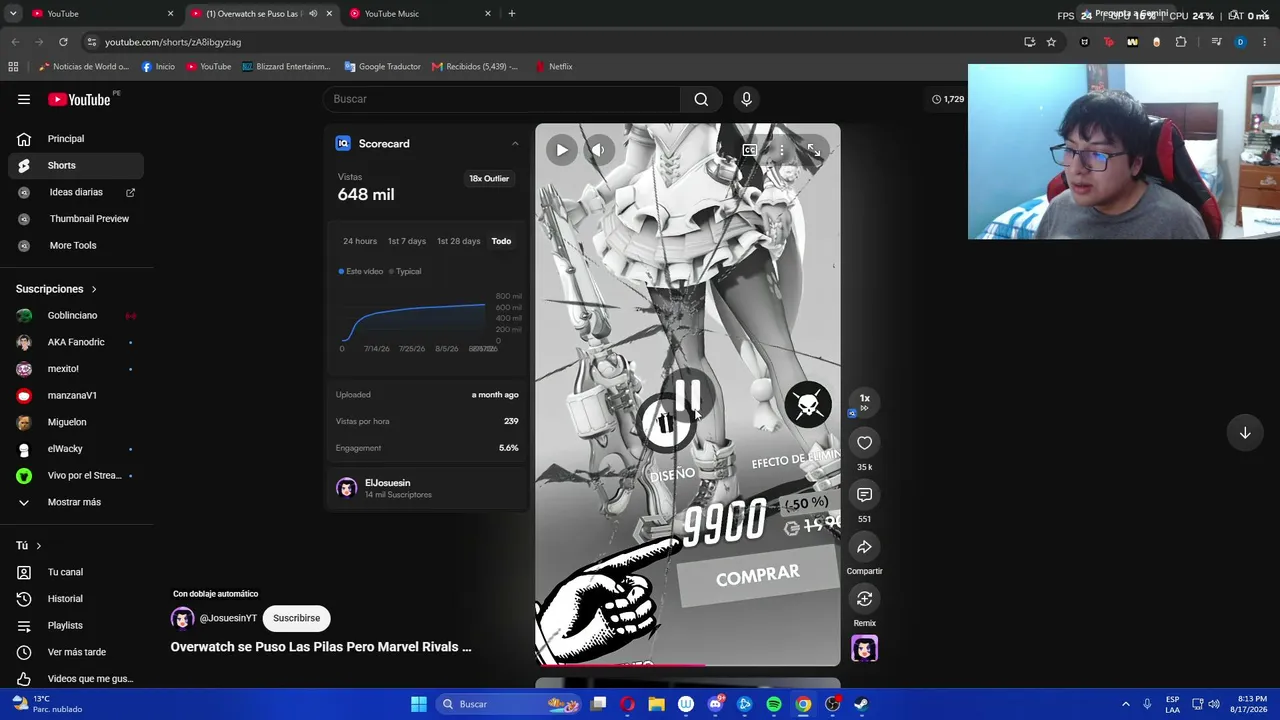Open the Goblinciano subscription
The image size is (1280, 720).
tap(77, 316)
